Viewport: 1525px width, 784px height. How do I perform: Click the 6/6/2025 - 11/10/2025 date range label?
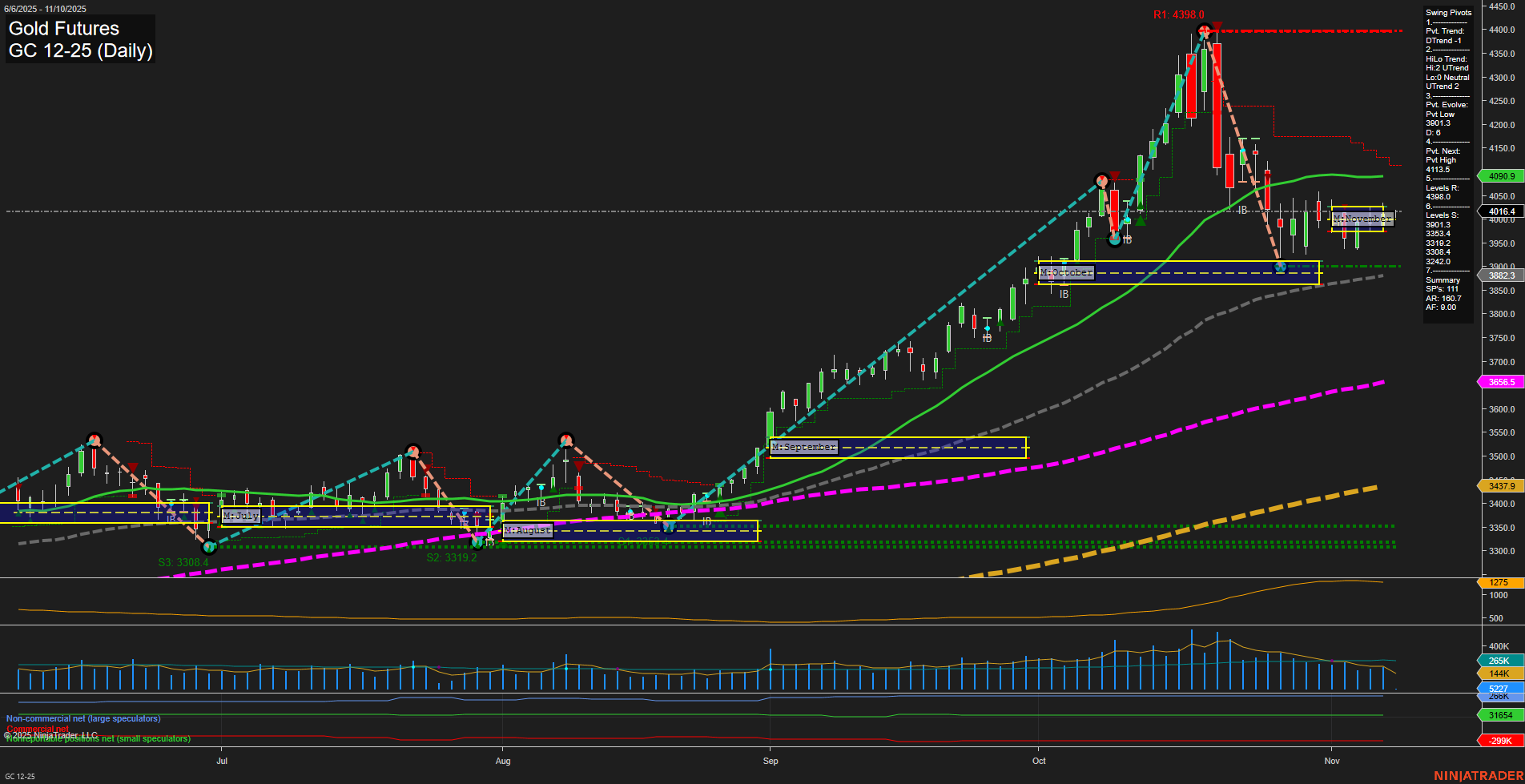tap(46, 9)
